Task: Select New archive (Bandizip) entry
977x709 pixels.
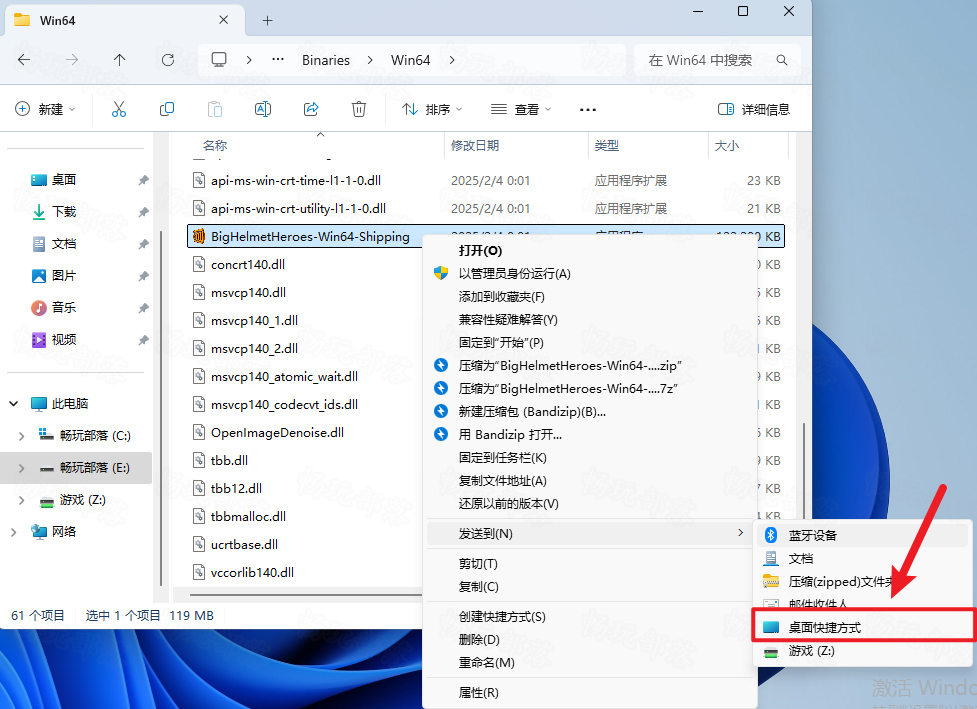Action: pos(590,412)
